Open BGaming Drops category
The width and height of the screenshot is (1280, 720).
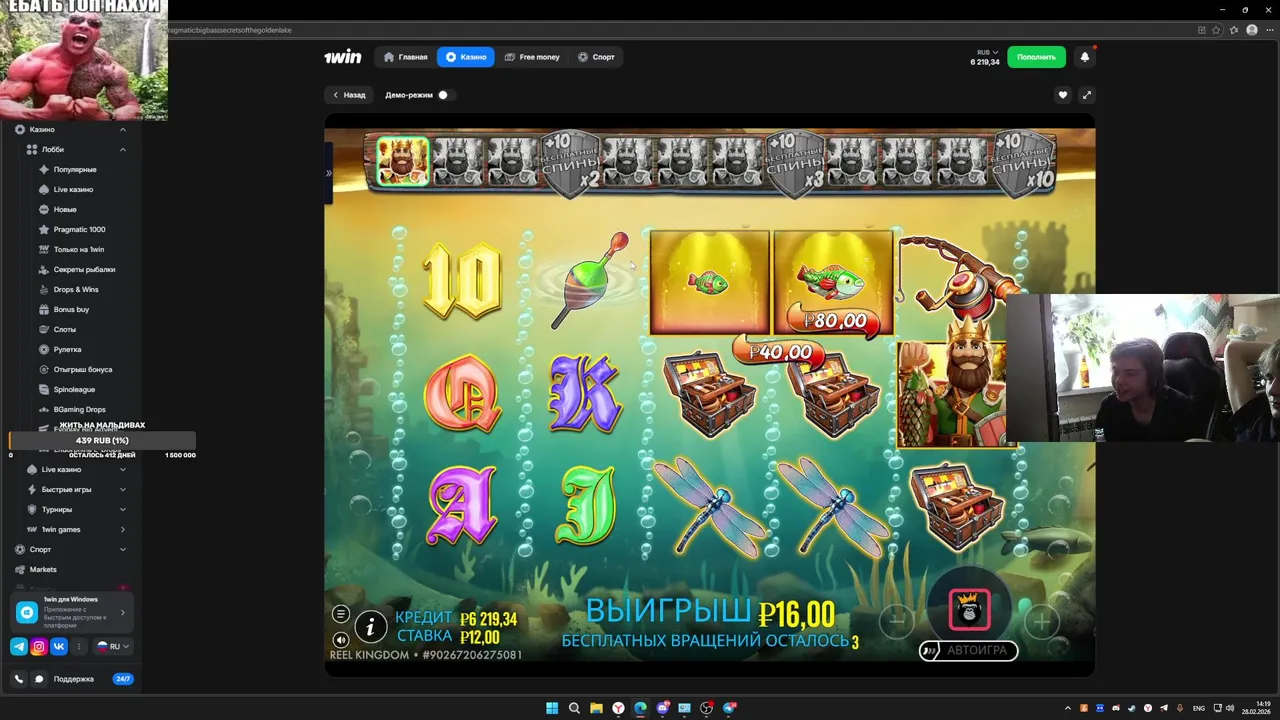[79, 409]
